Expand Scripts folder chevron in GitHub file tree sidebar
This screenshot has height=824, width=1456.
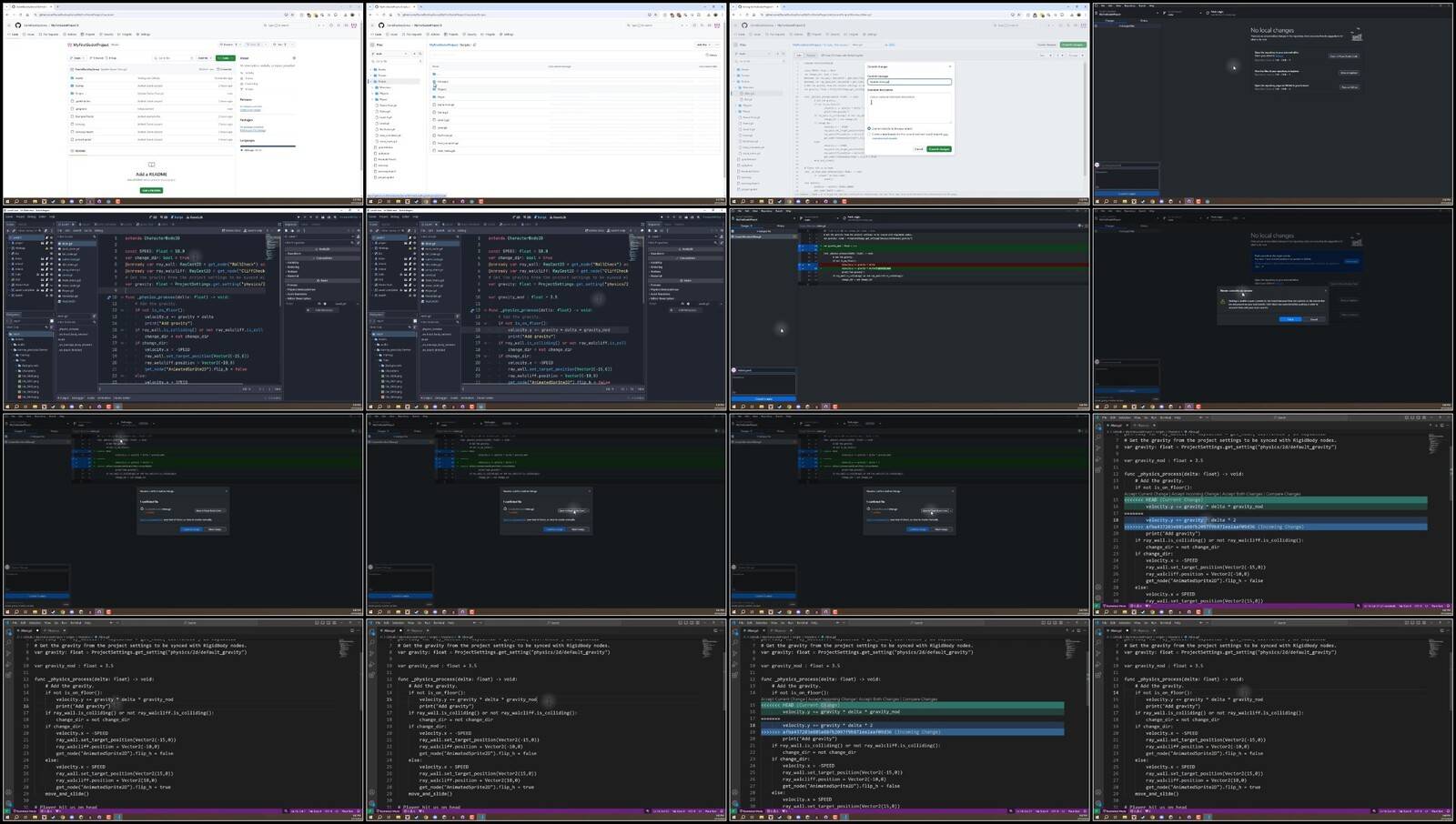tap(370, 81)
